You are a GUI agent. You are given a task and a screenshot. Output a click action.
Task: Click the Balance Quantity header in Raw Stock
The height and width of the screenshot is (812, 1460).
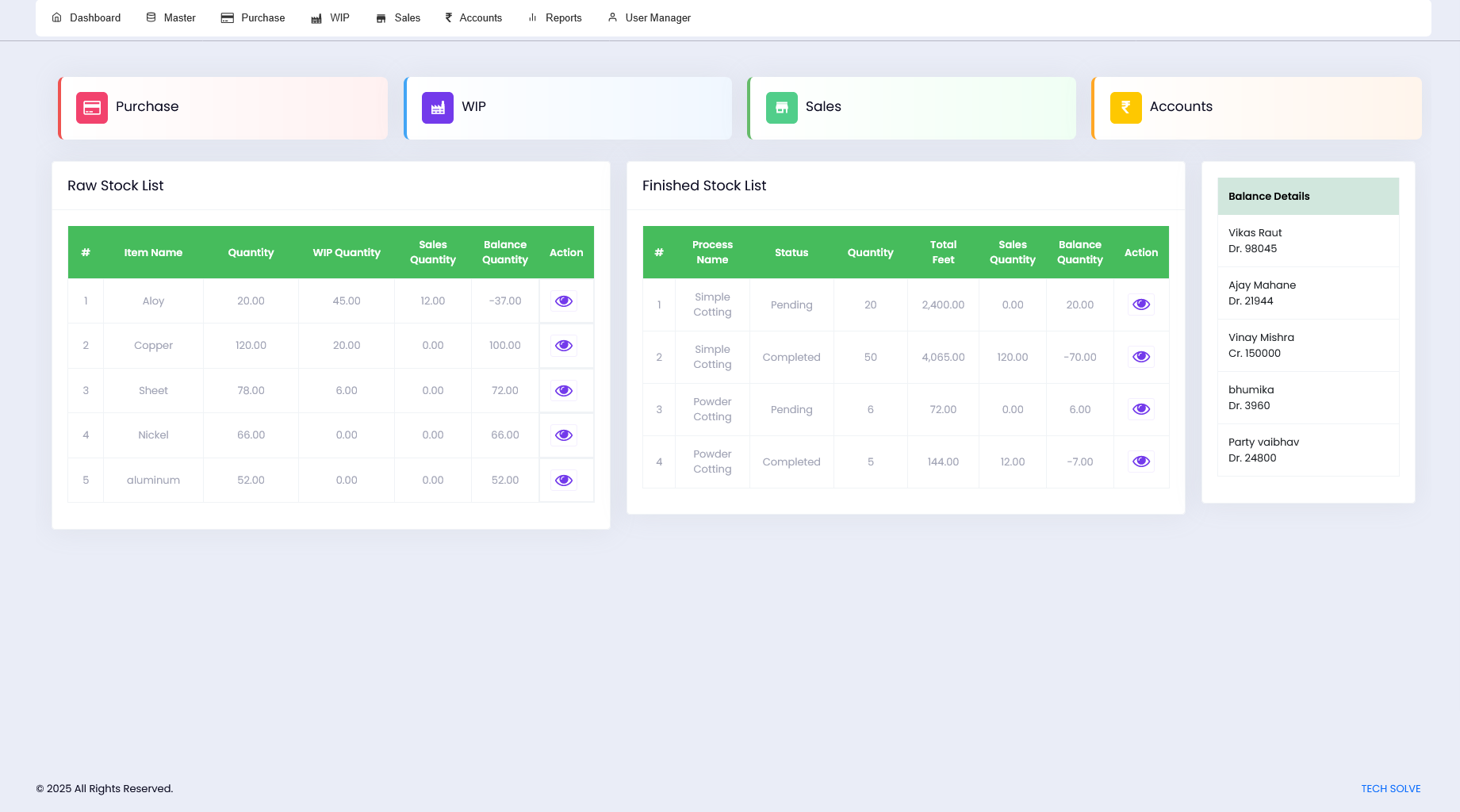pos(505,252)
